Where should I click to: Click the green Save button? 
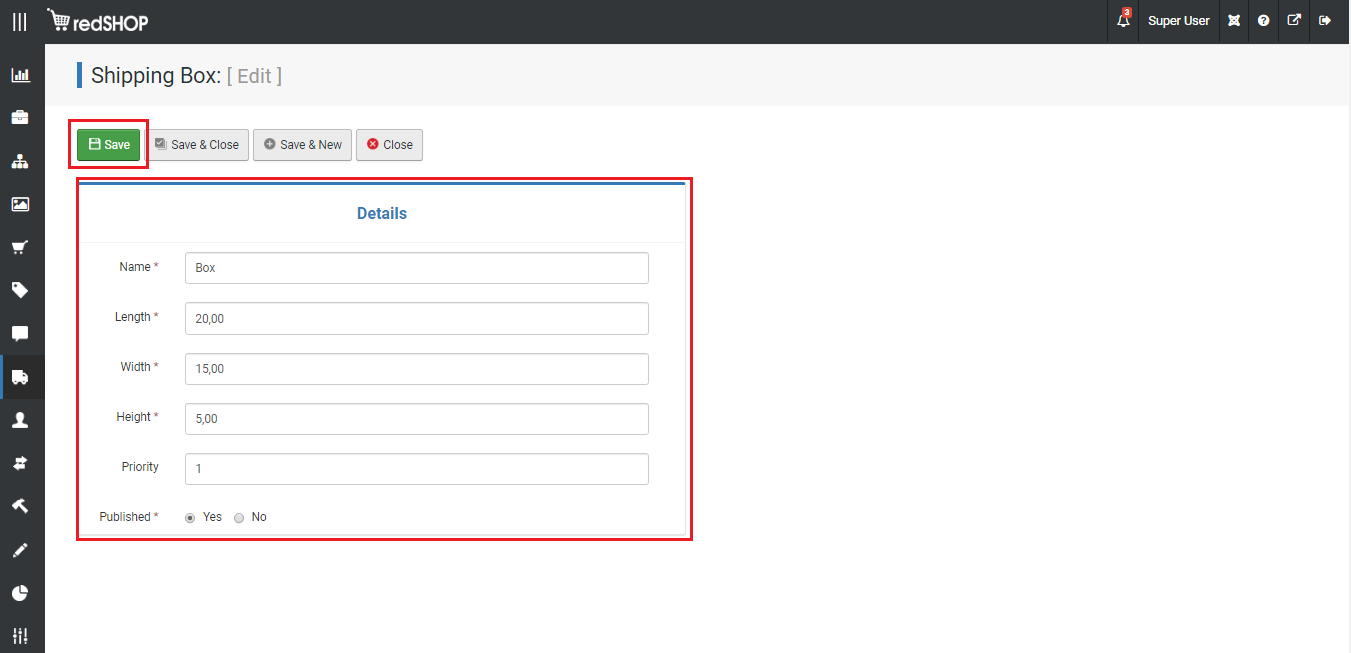click(x=109, y=144)
